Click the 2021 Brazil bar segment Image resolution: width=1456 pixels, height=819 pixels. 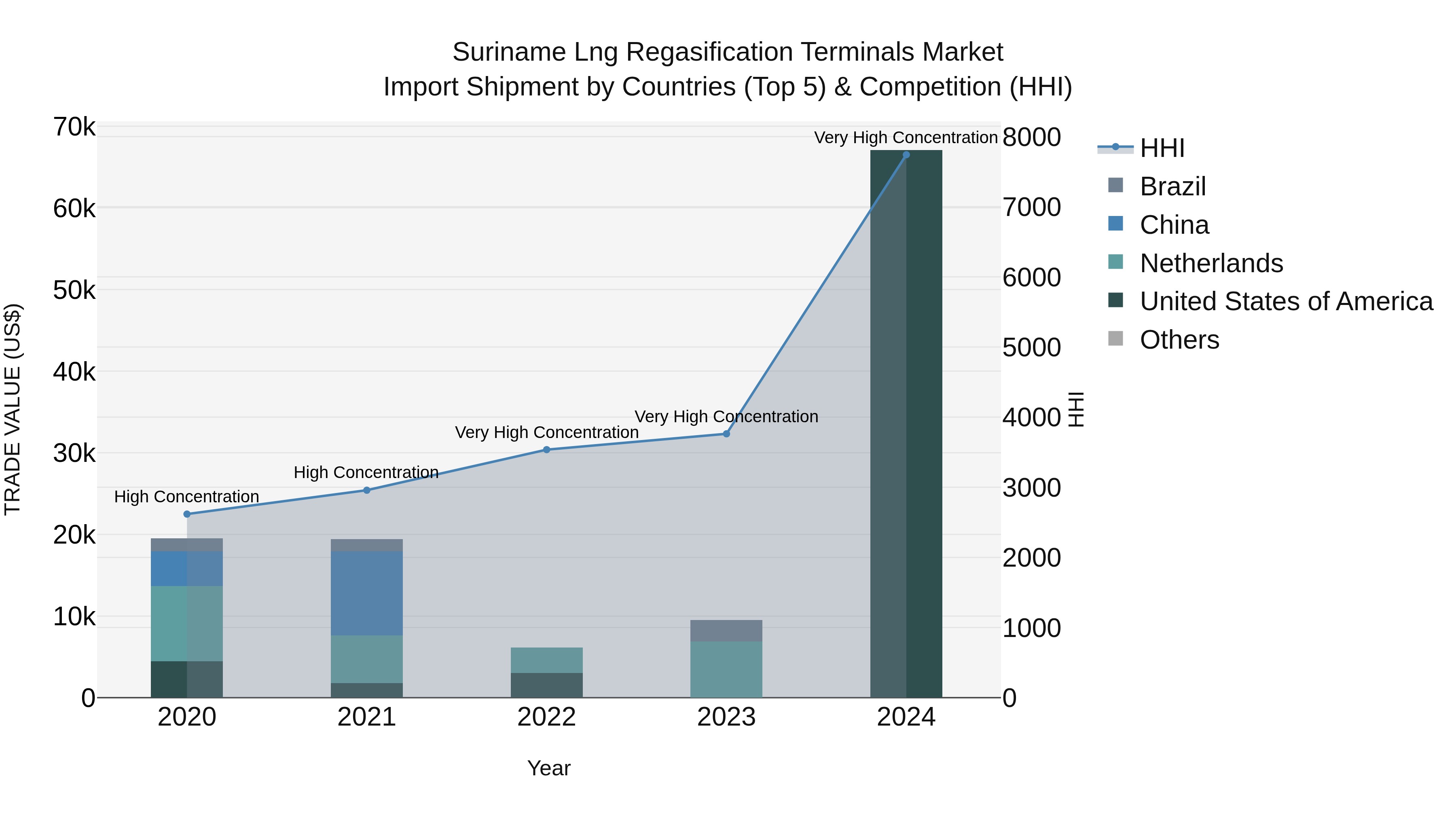(x=367, y=546)
